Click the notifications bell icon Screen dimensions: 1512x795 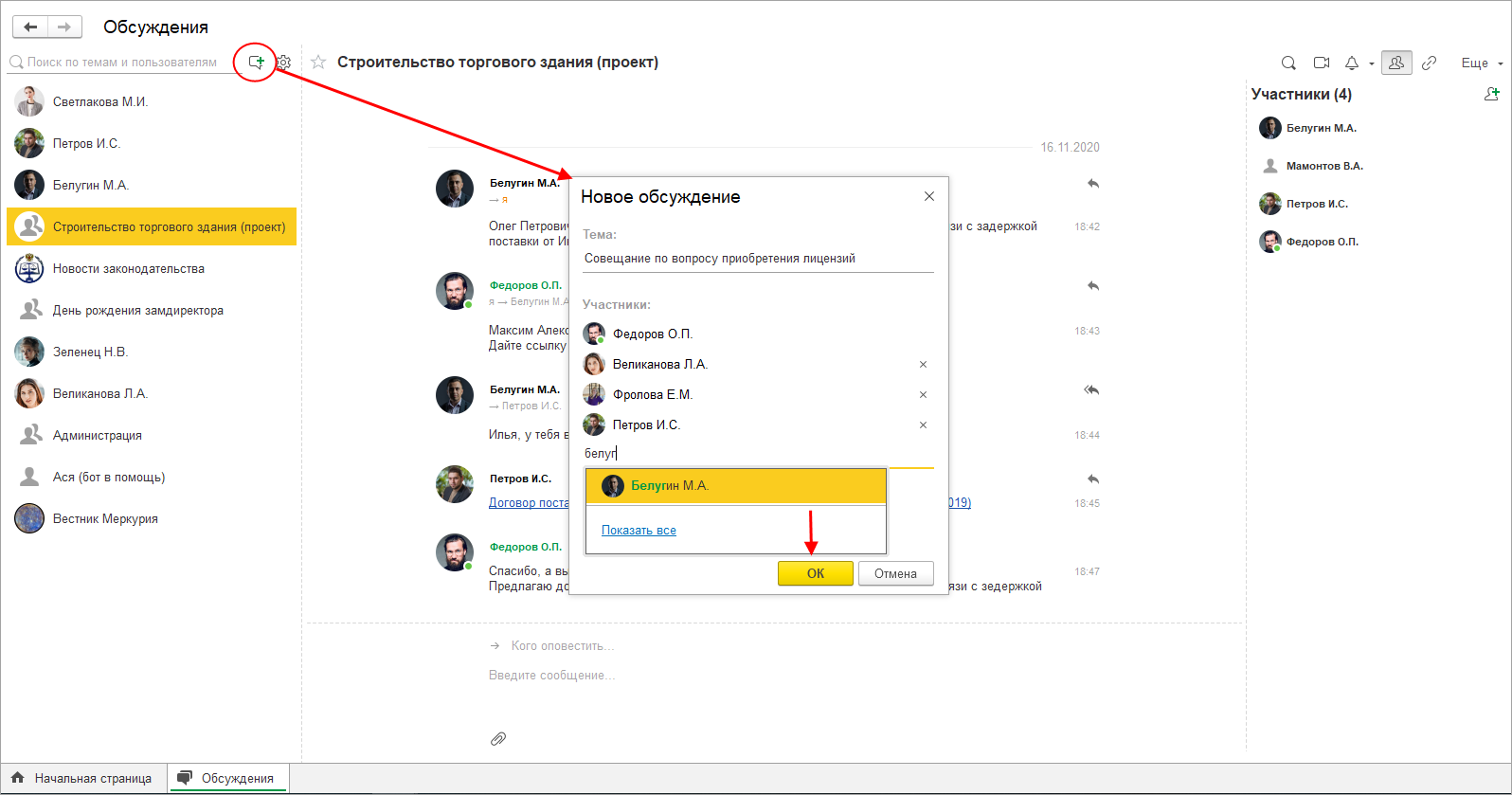tap(1352, 63)
